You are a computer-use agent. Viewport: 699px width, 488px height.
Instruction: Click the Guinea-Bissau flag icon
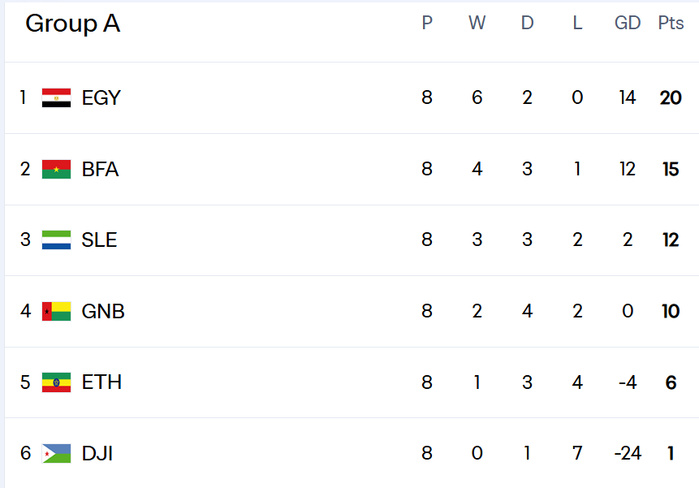pos(56,311)
